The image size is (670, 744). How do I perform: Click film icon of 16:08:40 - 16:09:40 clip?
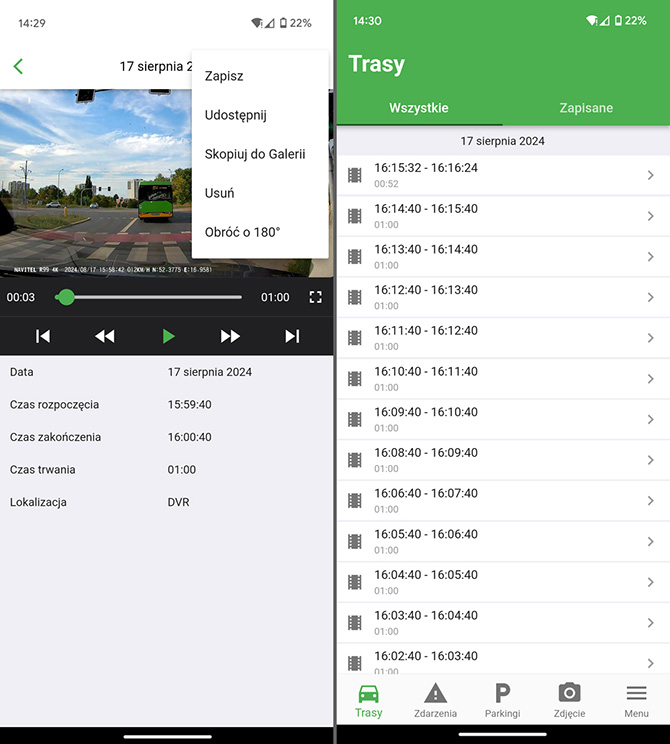[x=354, y=460]
